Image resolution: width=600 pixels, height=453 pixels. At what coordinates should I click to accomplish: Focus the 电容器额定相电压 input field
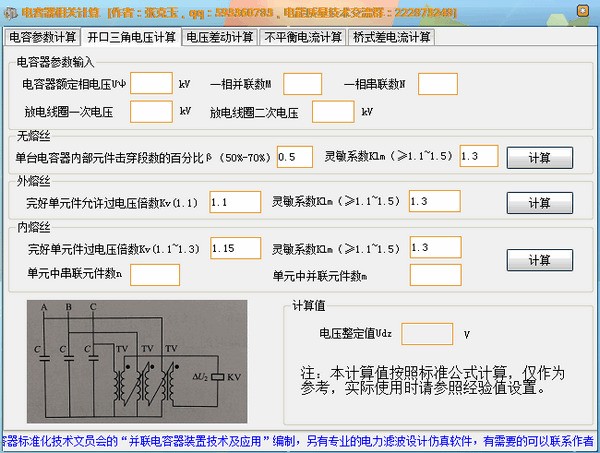click(x=152, y=83)
